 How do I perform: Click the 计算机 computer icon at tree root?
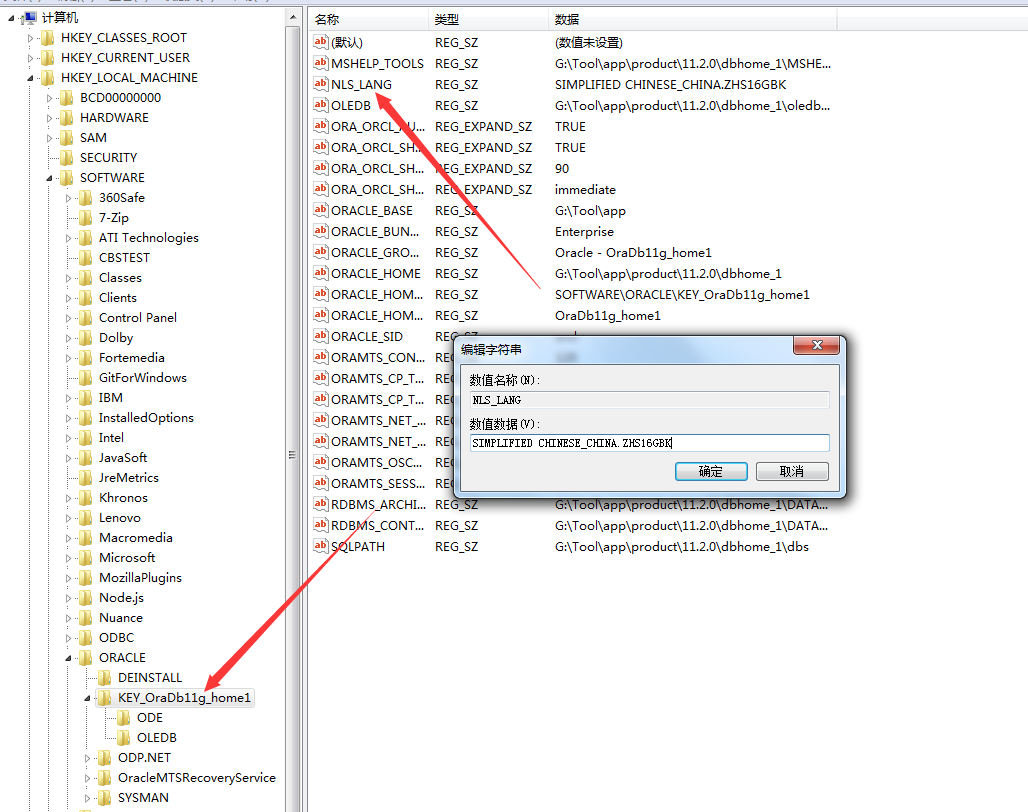click(x=31, y=17)
